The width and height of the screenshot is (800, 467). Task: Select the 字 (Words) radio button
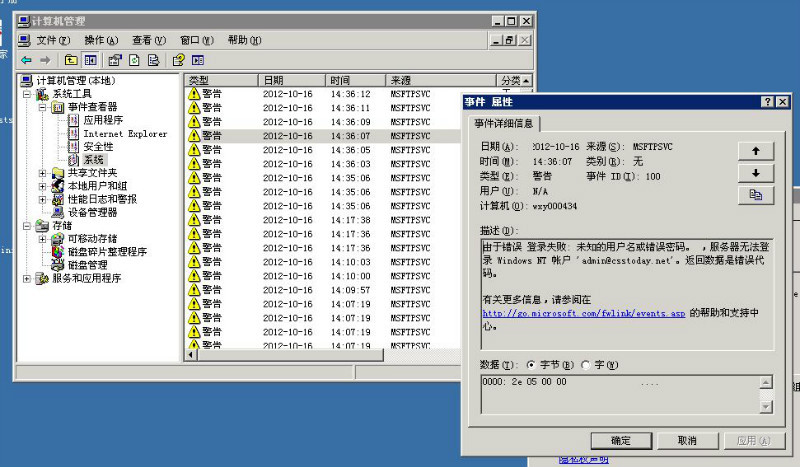[585, 365]
